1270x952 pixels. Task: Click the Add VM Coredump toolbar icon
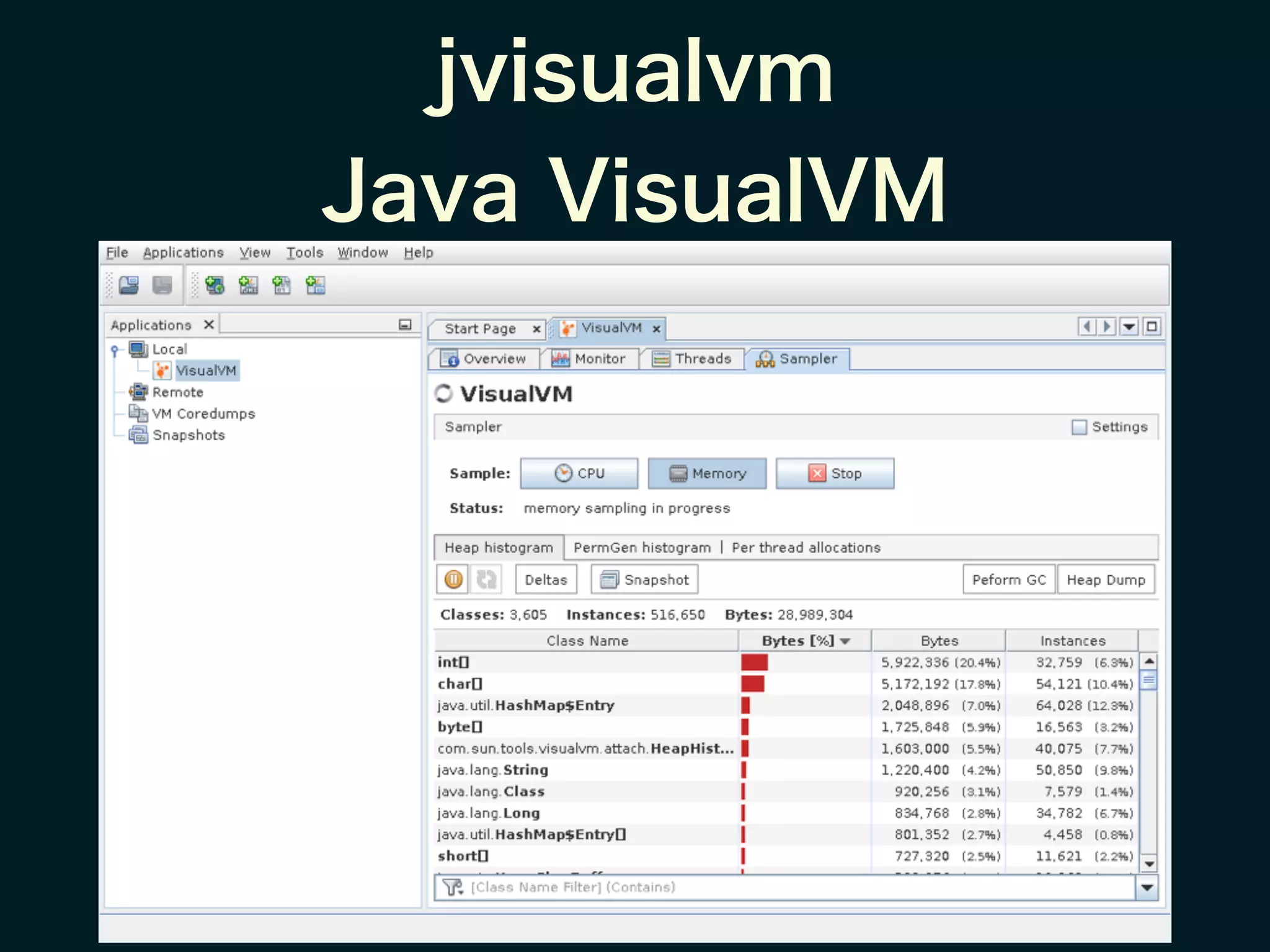click(282, 285)
